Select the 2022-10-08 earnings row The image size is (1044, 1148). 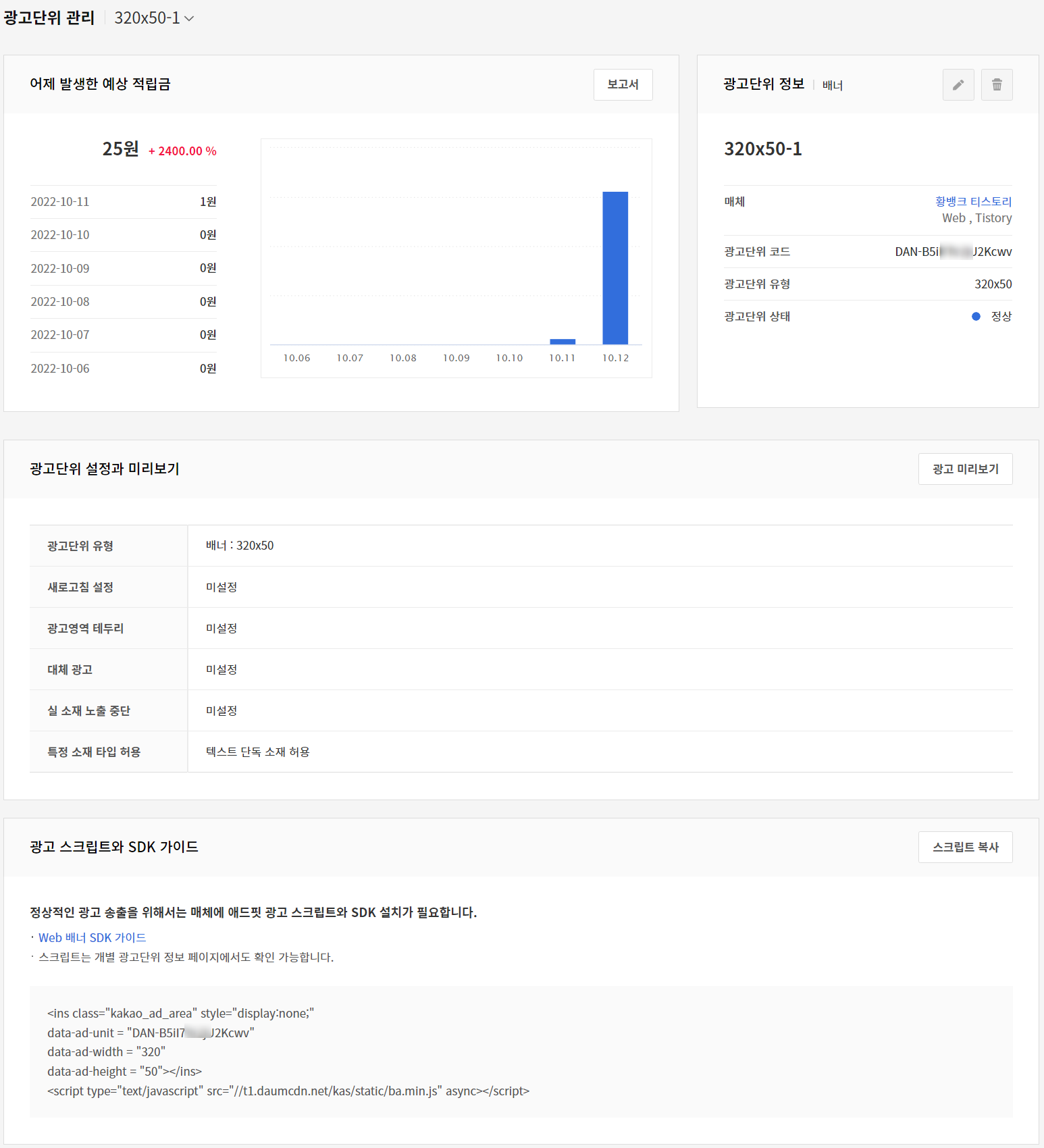coord(124,302)
